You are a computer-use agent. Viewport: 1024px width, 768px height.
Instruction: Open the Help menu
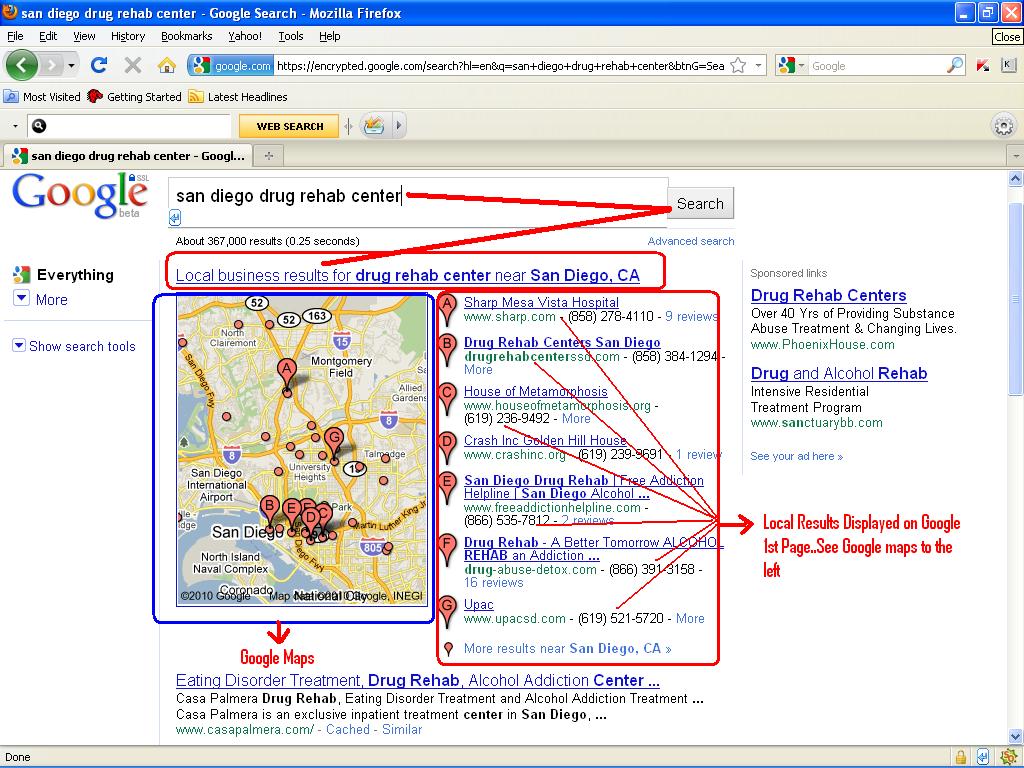pyautogui.click(x=330, y=36)
